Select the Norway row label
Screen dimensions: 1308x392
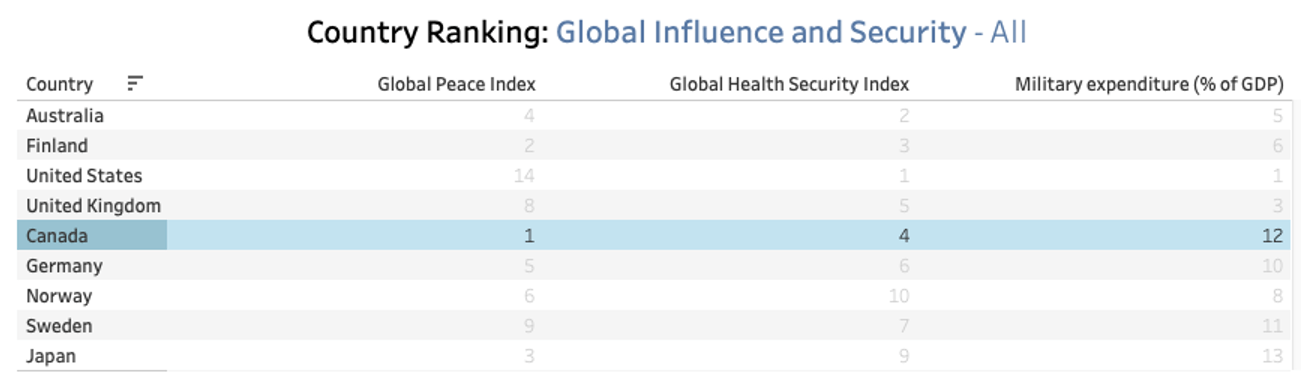(x=59, y=296)
